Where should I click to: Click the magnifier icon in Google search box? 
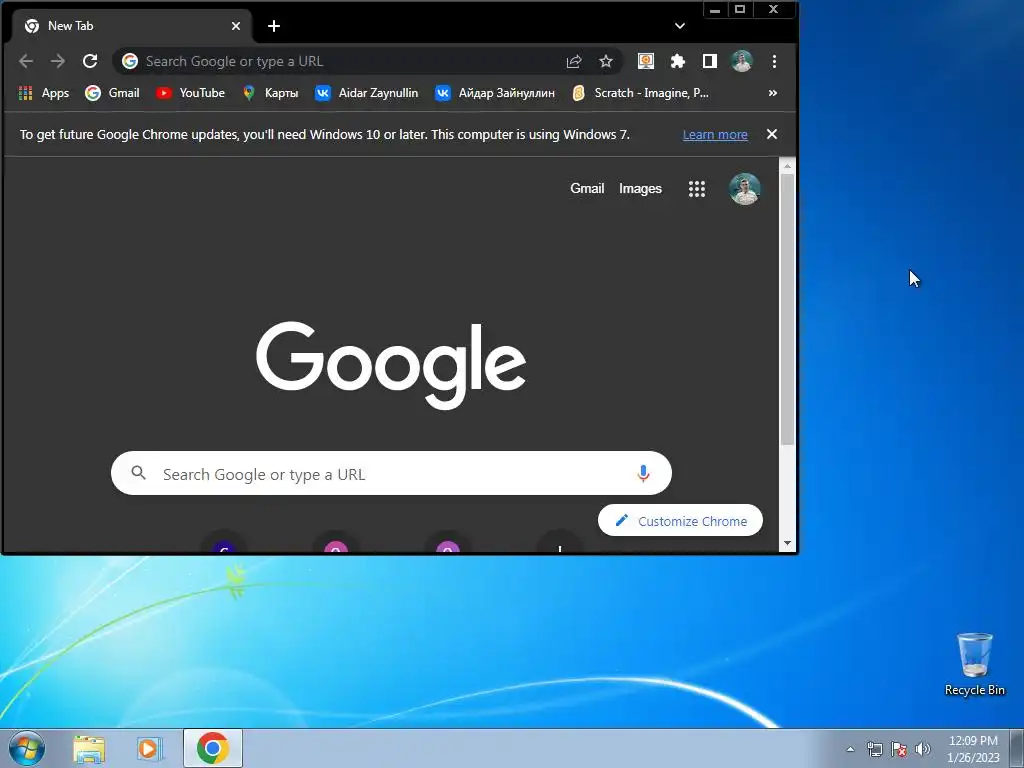138,473
